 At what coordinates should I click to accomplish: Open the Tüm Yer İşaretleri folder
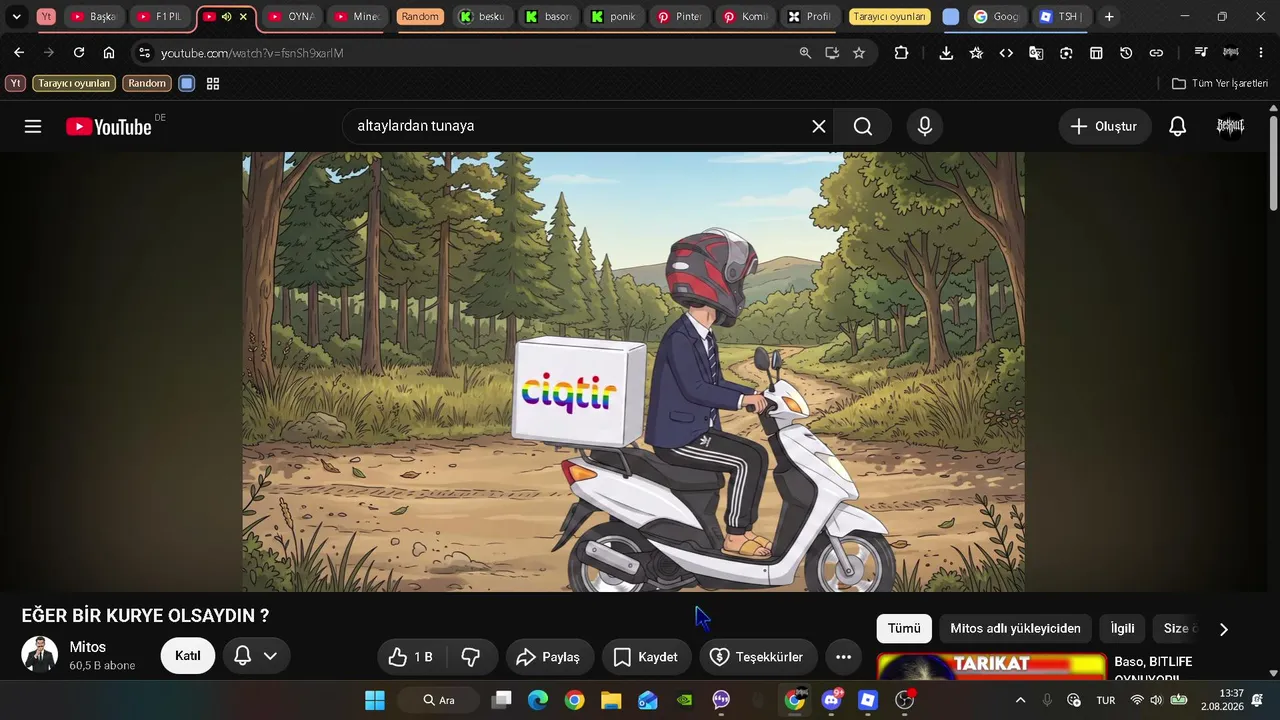(1220, 83)
